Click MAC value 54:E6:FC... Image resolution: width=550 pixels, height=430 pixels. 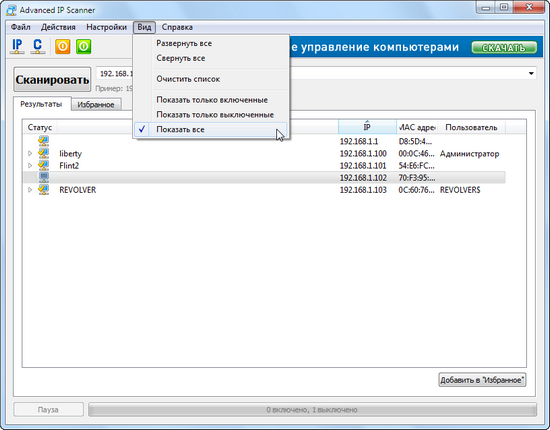pyautogui.click(x=416, y=166)
